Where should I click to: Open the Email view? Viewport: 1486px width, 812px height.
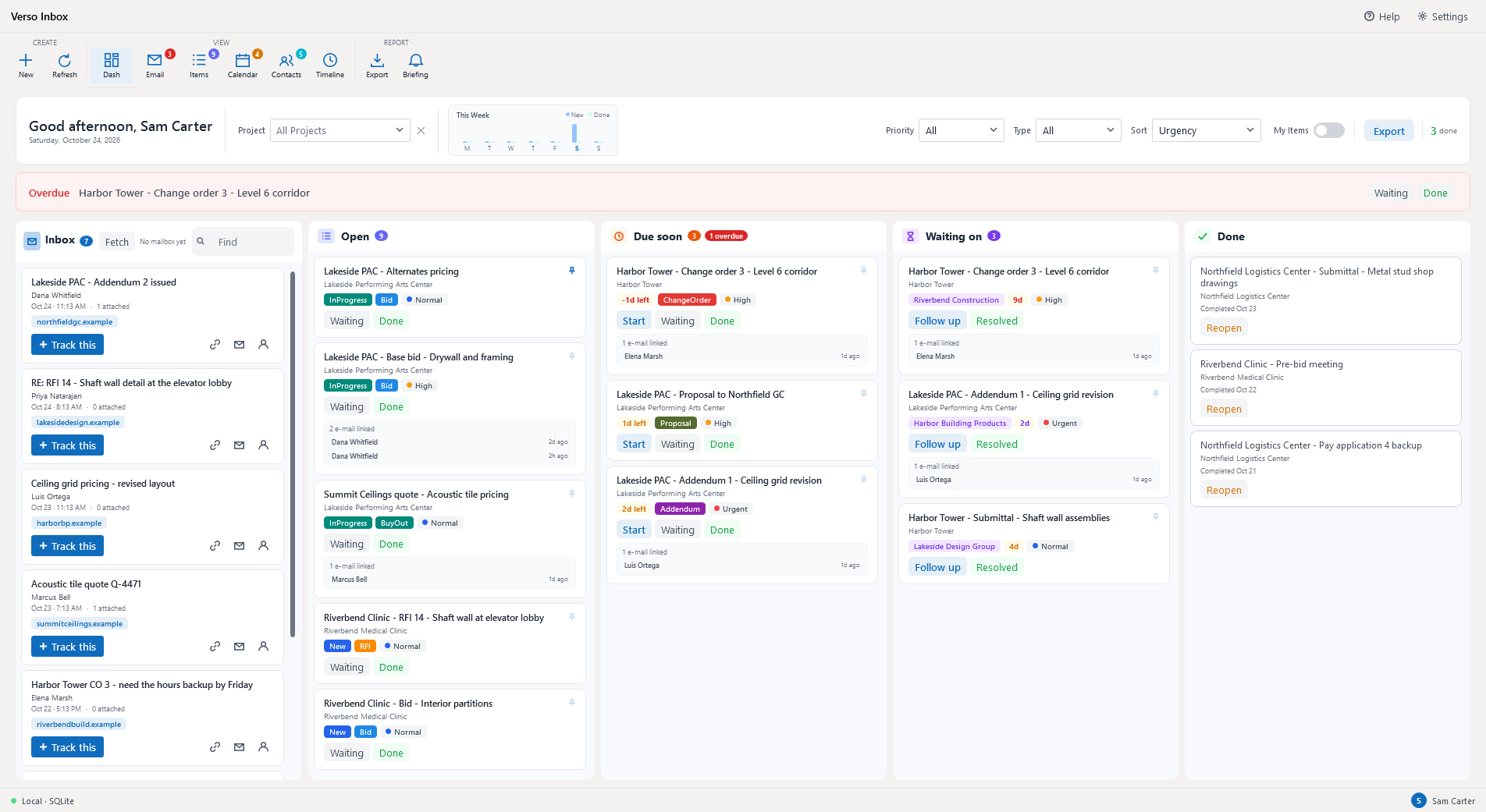[155, 65]
